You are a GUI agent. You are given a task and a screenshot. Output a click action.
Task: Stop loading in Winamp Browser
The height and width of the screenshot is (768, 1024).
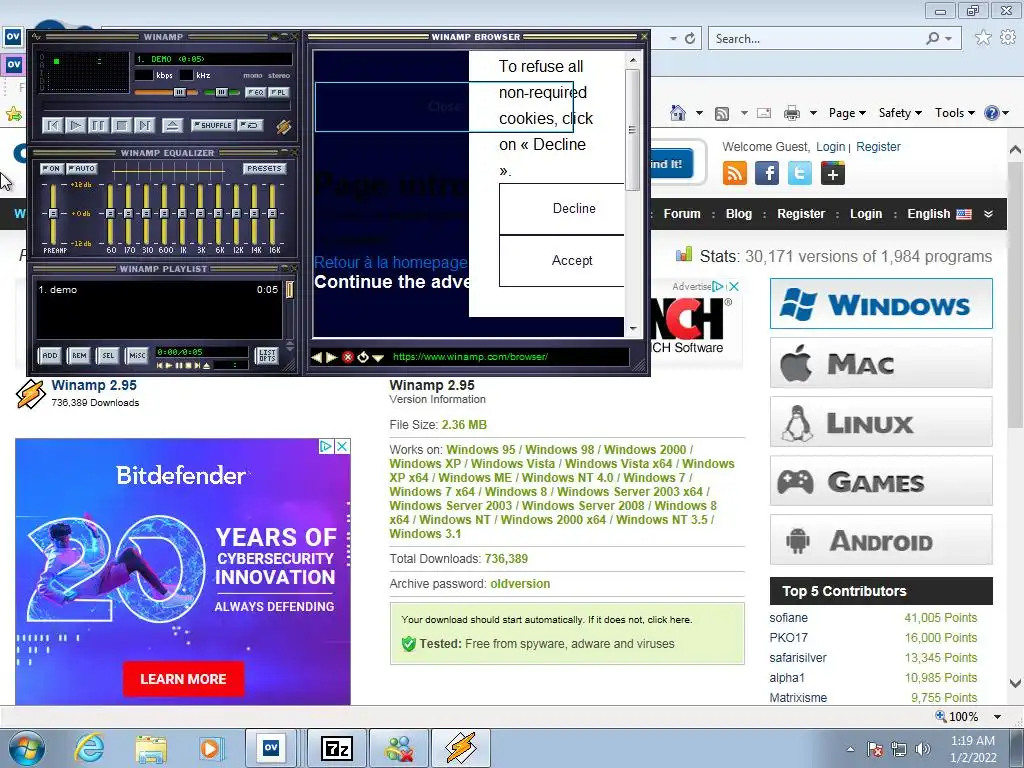347,357
